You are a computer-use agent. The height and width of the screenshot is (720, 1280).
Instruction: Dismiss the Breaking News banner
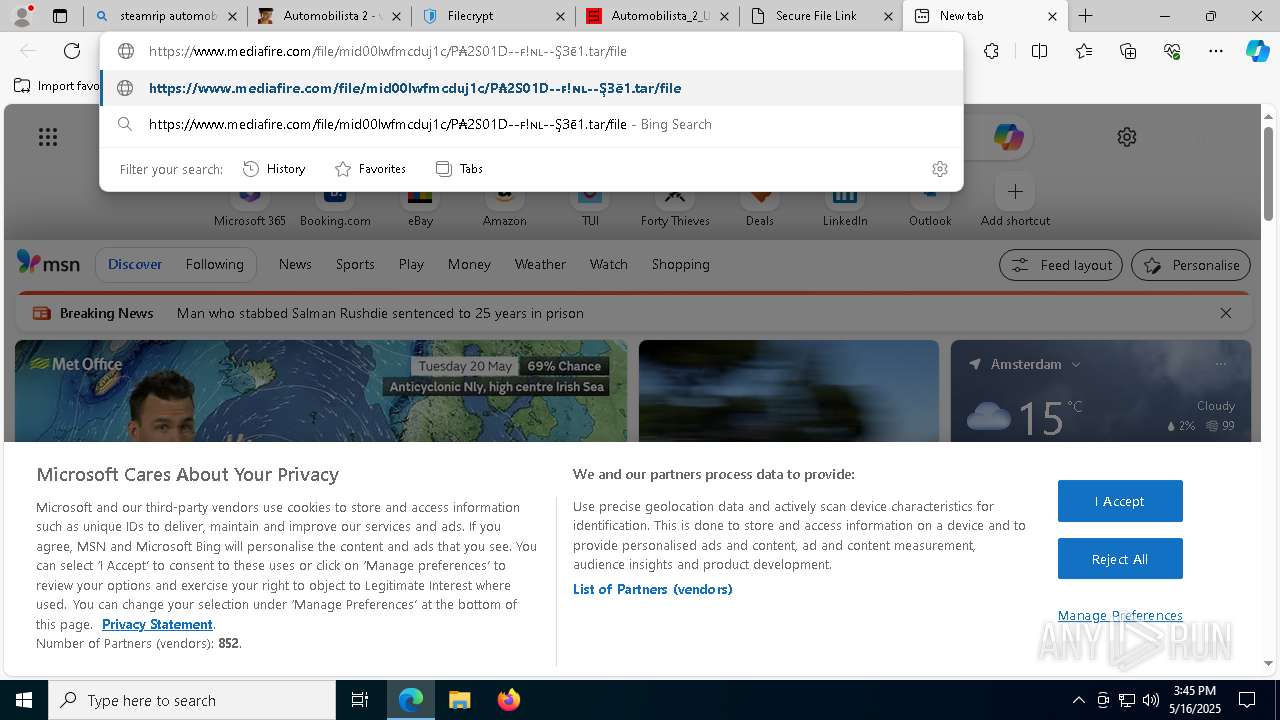pos(1226,313)
